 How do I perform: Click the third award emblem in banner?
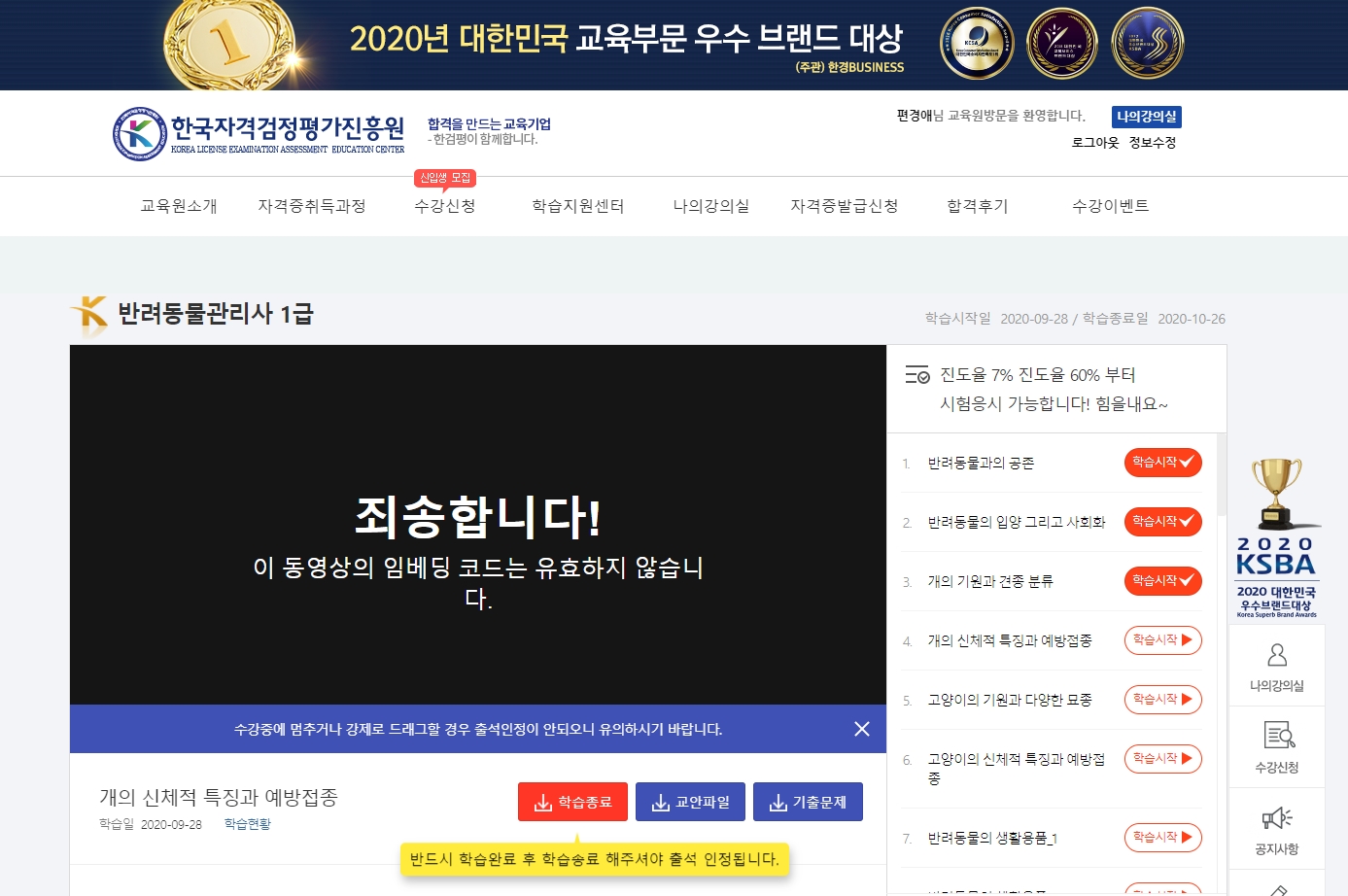click(1148, 44)
